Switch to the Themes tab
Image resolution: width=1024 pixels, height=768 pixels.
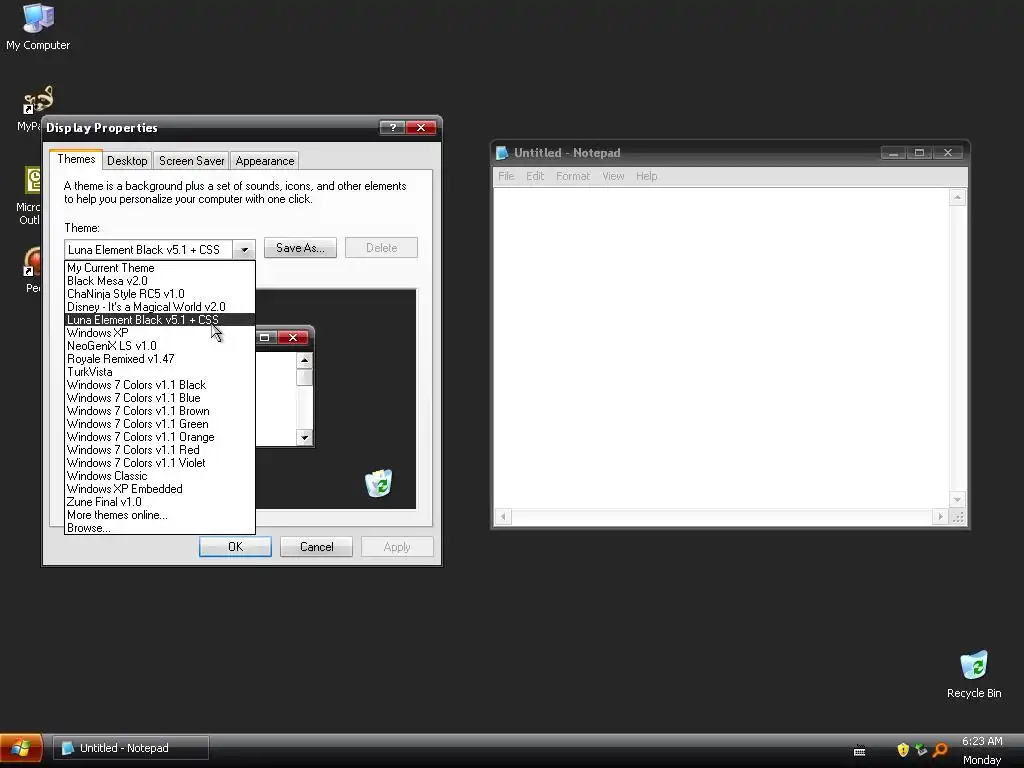(76, 159)
